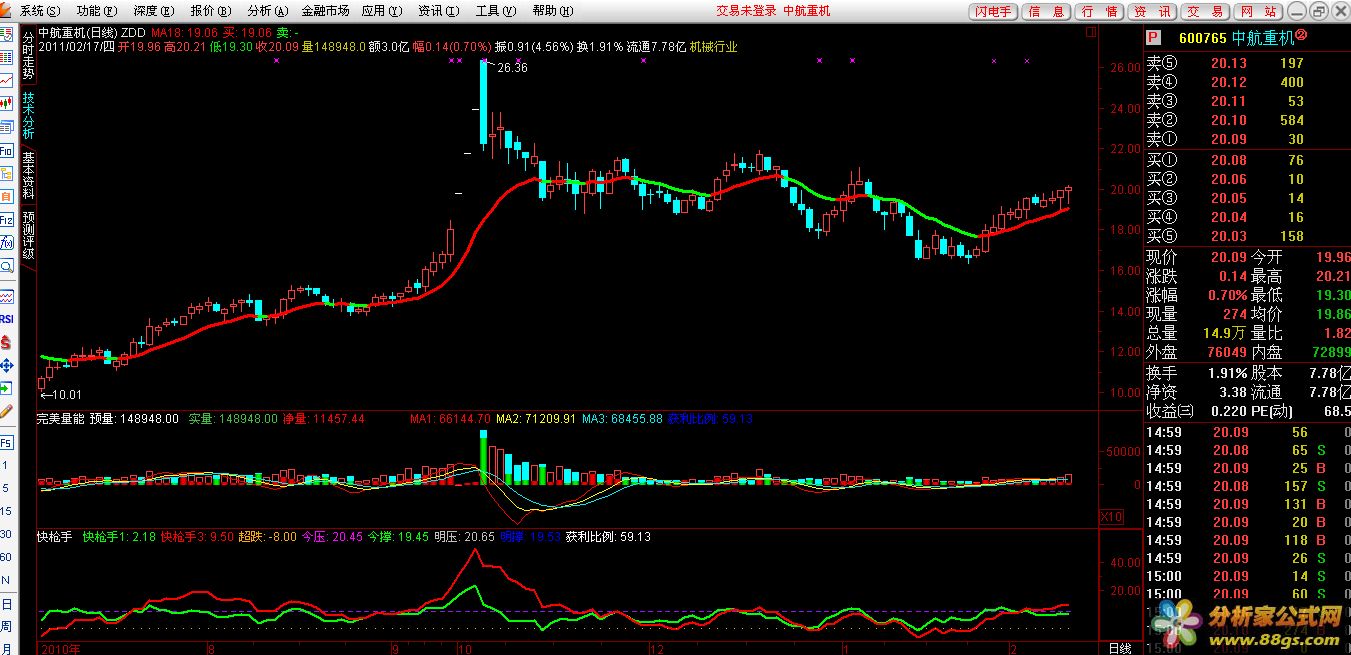Open the 帮助(H) menu

point(551,11)
